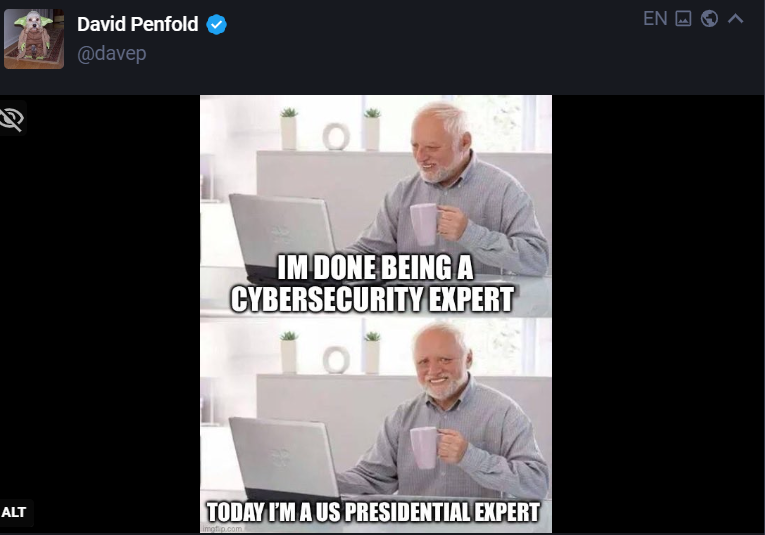Show the ALT text description badge
This screenshot has width=765, height=535.
point(14,512)
